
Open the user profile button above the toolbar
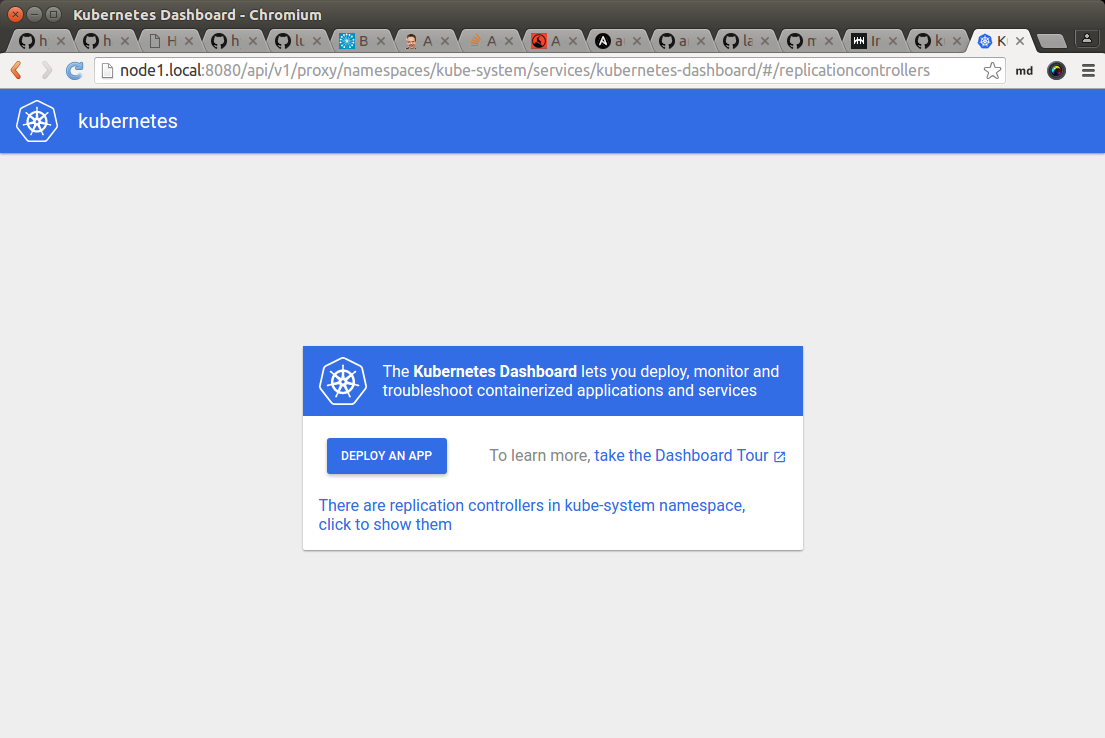point(1087,39)
